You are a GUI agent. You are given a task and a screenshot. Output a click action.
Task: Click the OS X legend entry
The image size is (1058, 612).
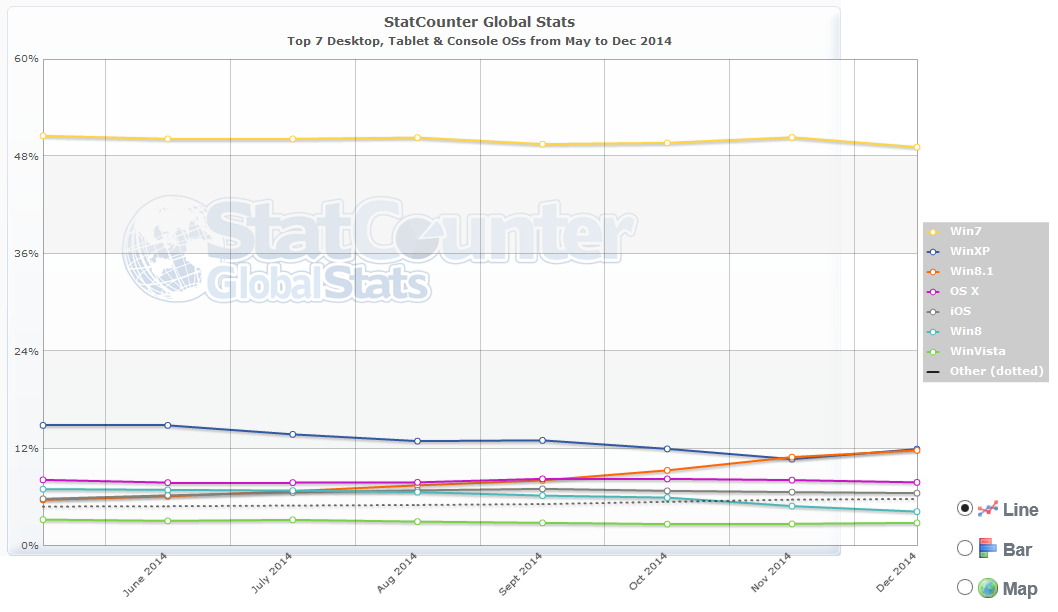965,291
